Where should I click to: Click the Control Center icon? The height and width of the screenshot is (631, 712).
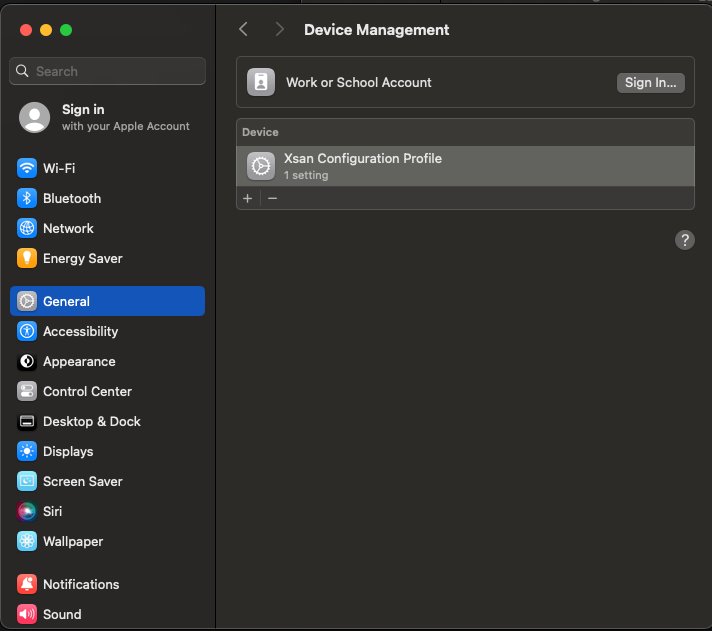(27, 391)
